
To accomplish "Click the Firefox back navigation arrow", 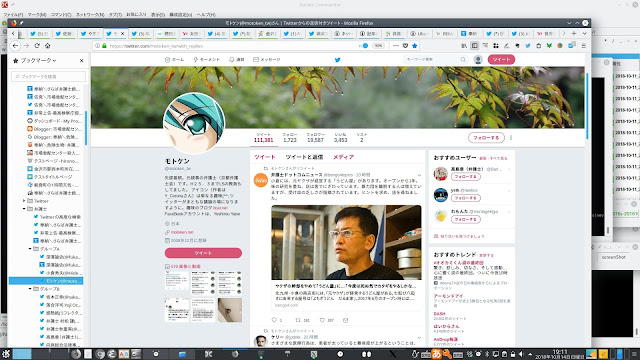I will point(15,46).
